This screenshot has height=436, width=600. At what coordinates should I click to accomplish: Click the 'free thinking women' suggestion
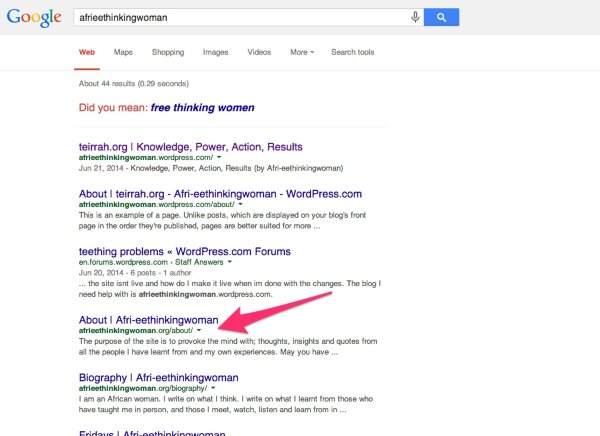tap(202, 108)
